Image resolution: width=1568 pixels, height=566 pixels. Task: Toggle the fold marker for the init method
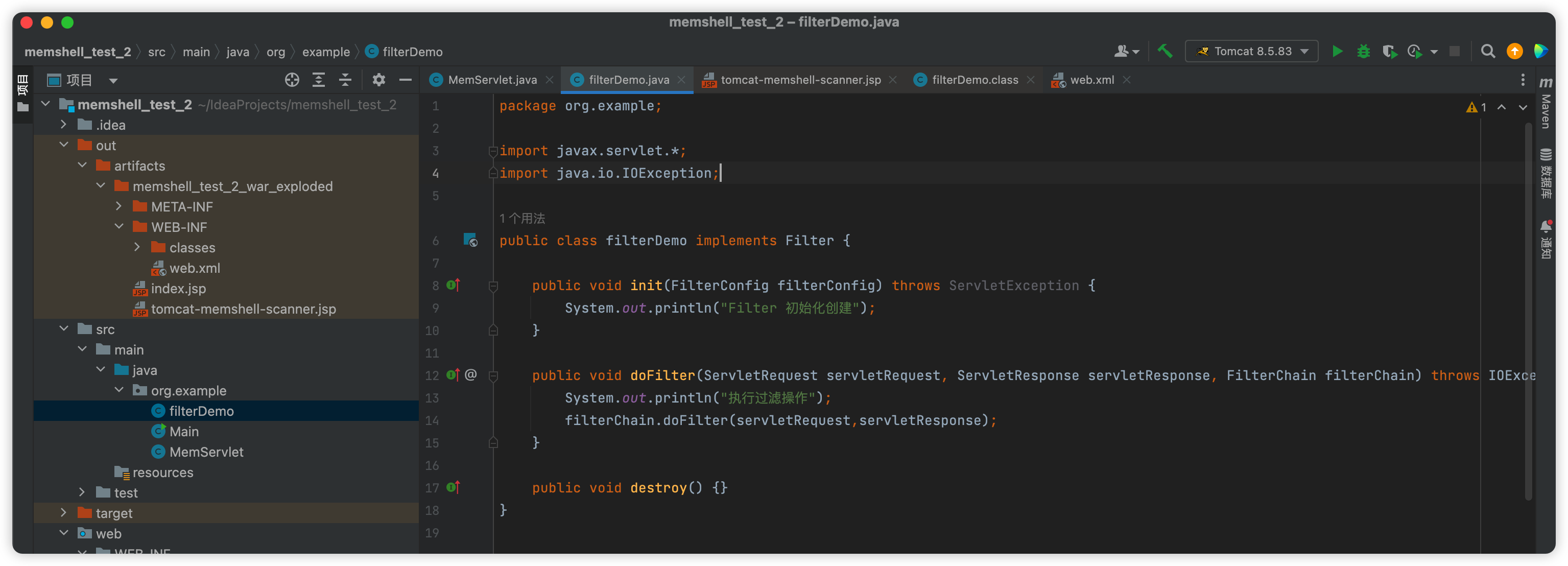(x=494, y=286)
